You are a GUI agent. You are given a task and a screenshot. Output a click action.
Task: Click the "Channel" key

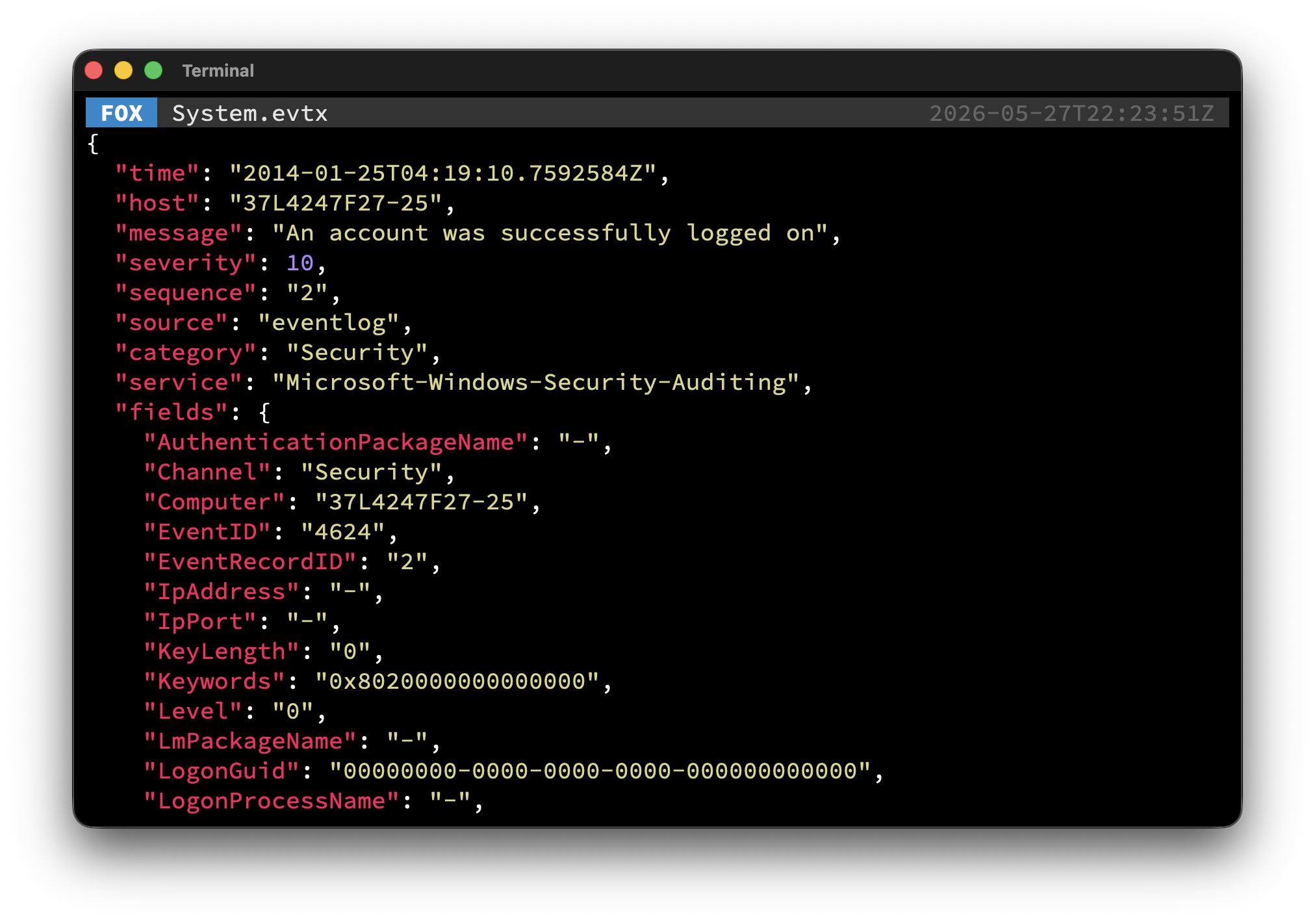coord(207,472)
